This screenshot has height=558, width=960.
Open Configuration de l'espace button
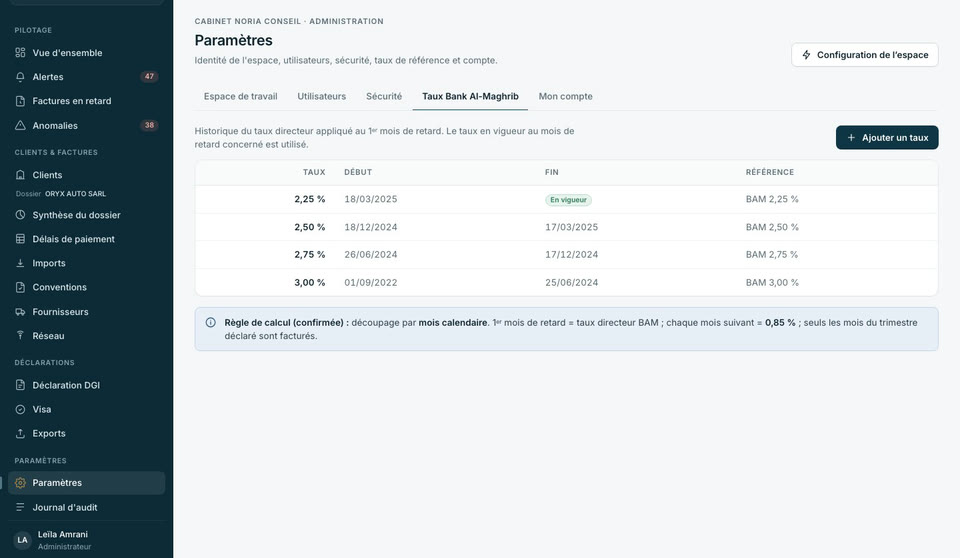pos(864,55)
